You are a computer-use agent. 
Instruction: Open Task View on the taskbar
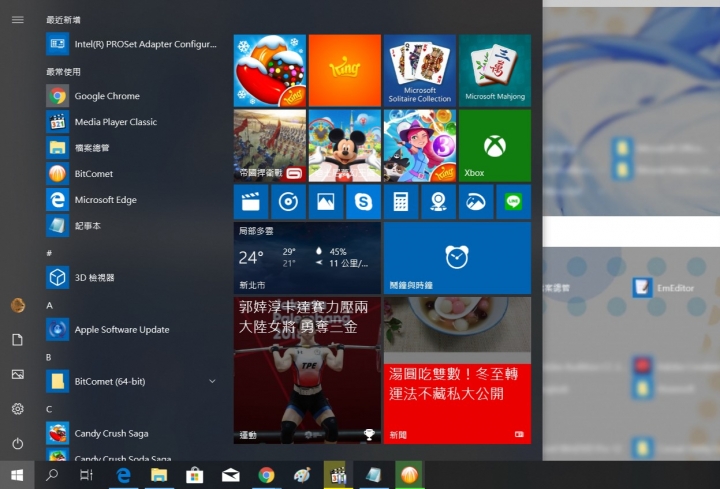tap(86, 475)
